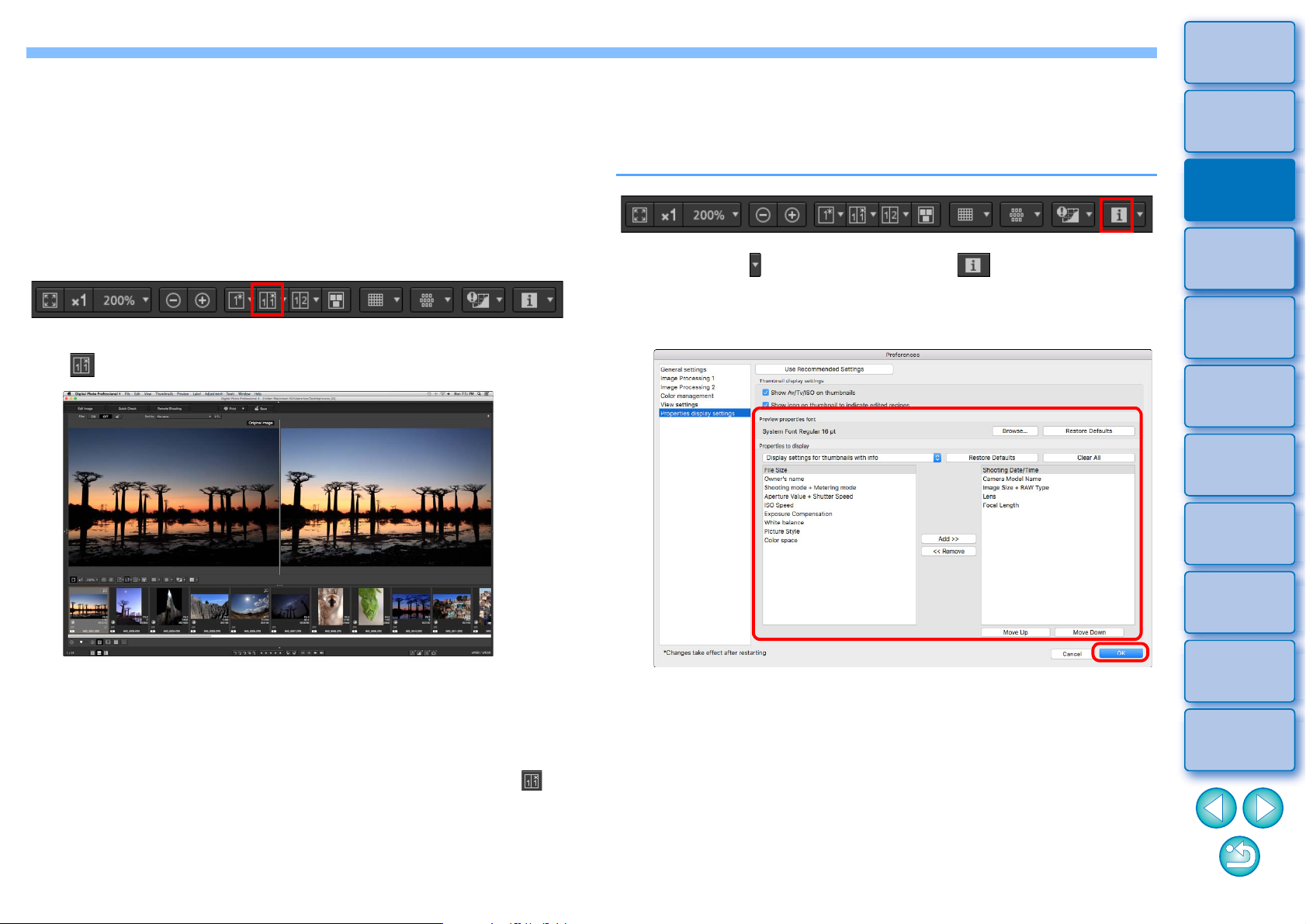Select 'White balance' in properties list
The height and width of the screenshot is (924, 1306).
(784, 523)
